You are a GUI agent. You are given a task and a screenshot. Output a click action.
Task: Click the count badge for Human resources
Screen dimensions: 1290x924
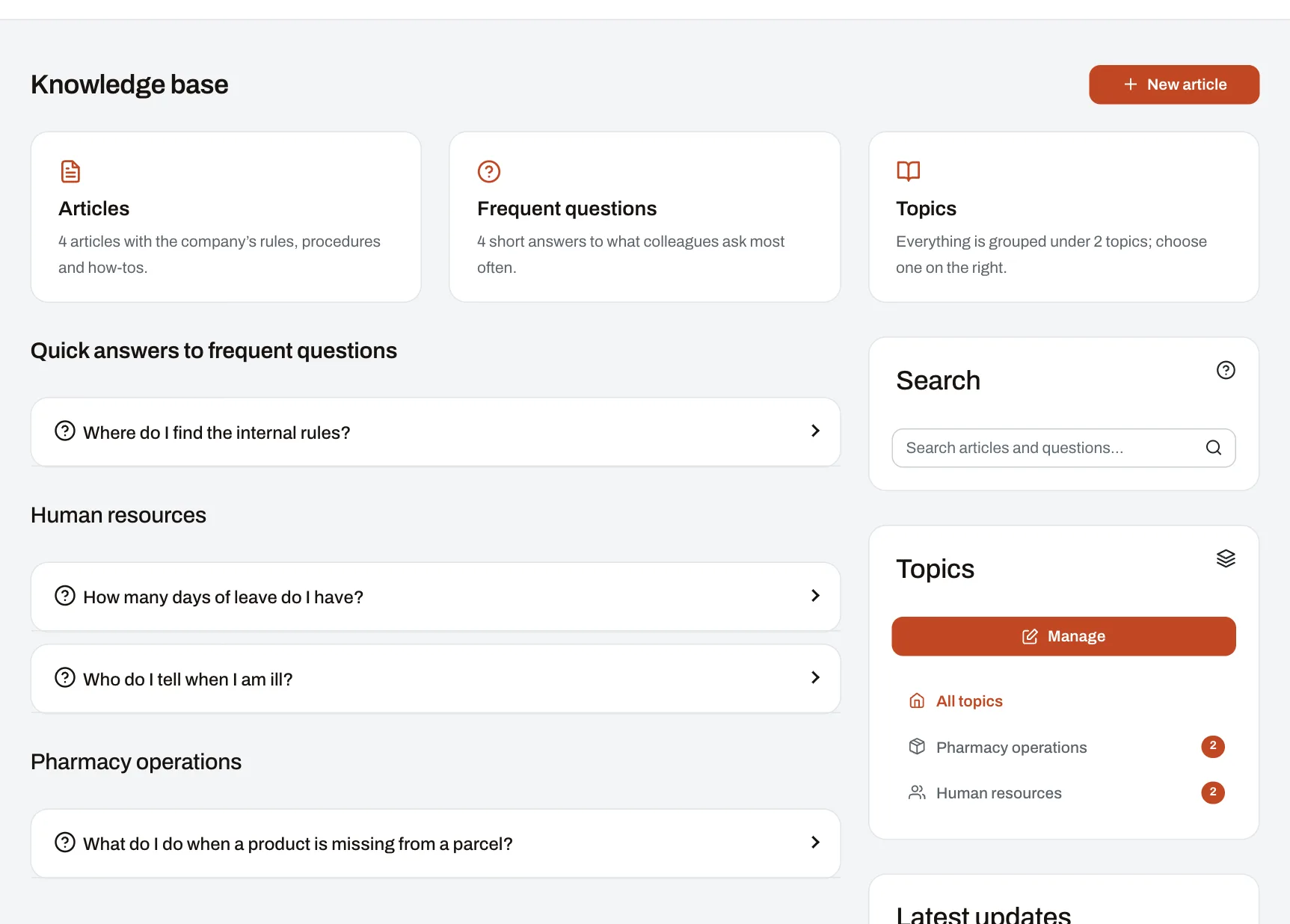pos(1213,792)
